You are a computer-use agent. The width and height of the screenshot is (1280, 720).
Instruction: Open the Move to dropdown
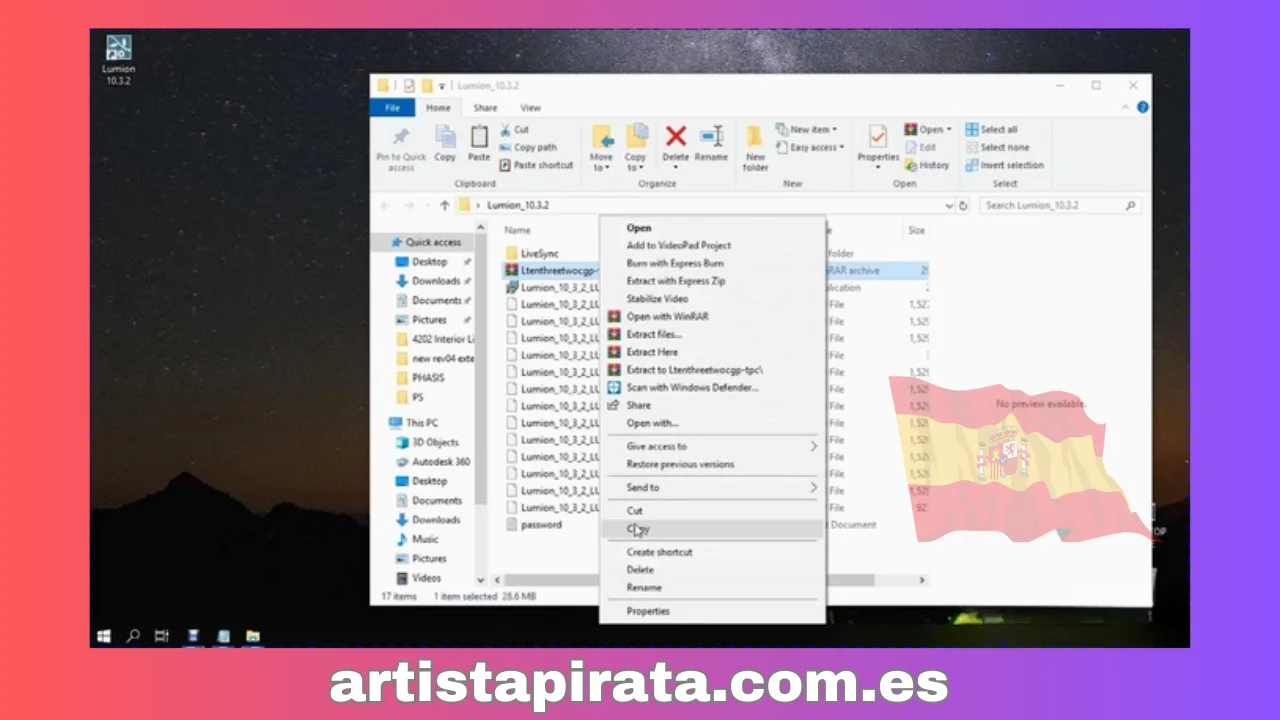click(601, 146)
